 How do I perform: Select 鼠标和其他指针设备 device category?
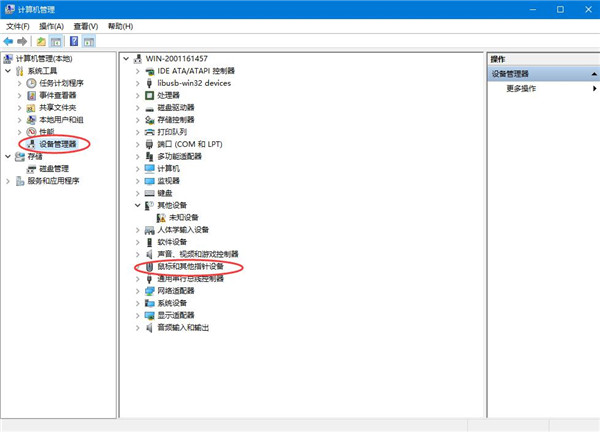(197, 267)
